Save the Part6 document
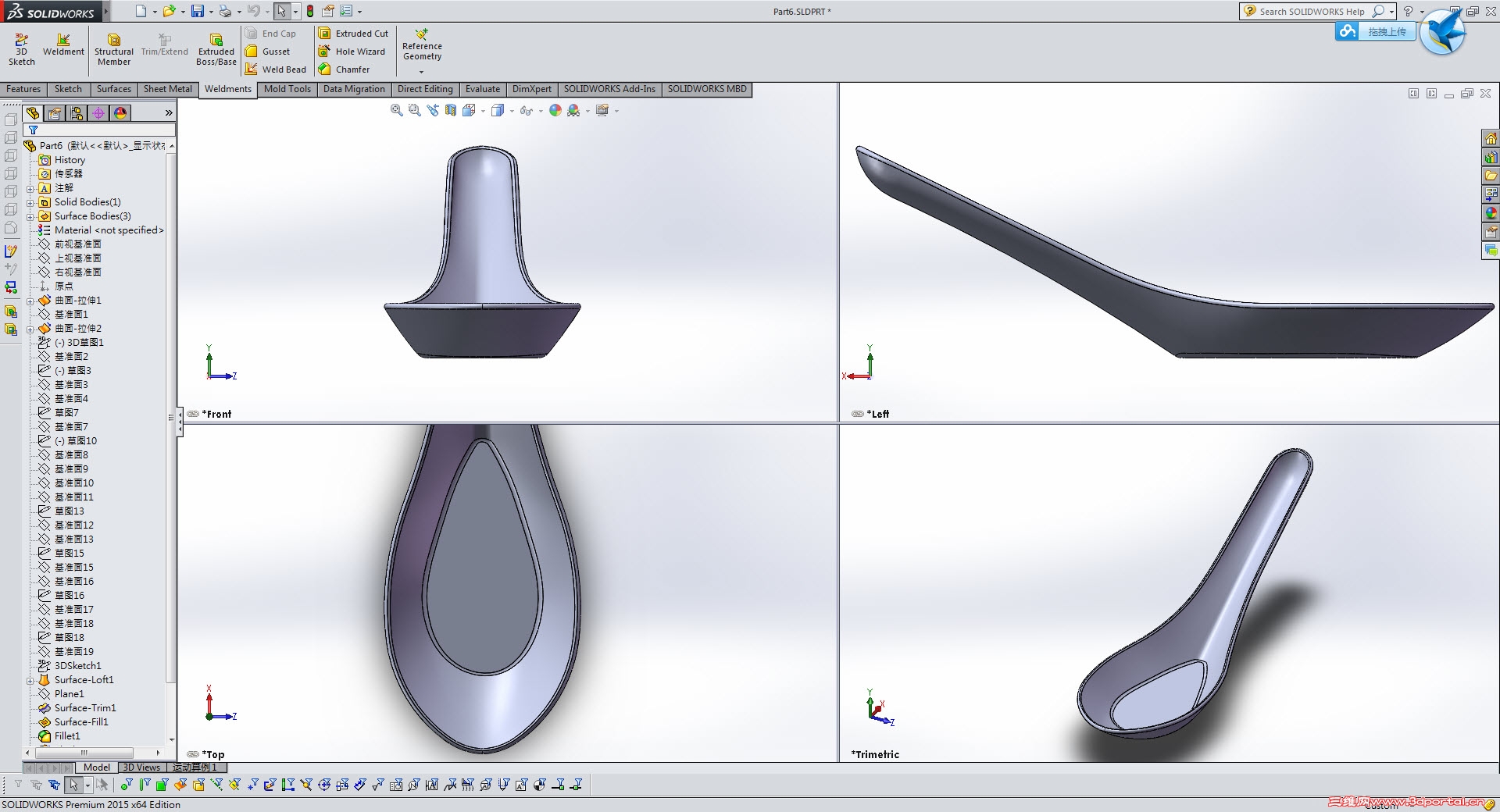 point(198,11)
